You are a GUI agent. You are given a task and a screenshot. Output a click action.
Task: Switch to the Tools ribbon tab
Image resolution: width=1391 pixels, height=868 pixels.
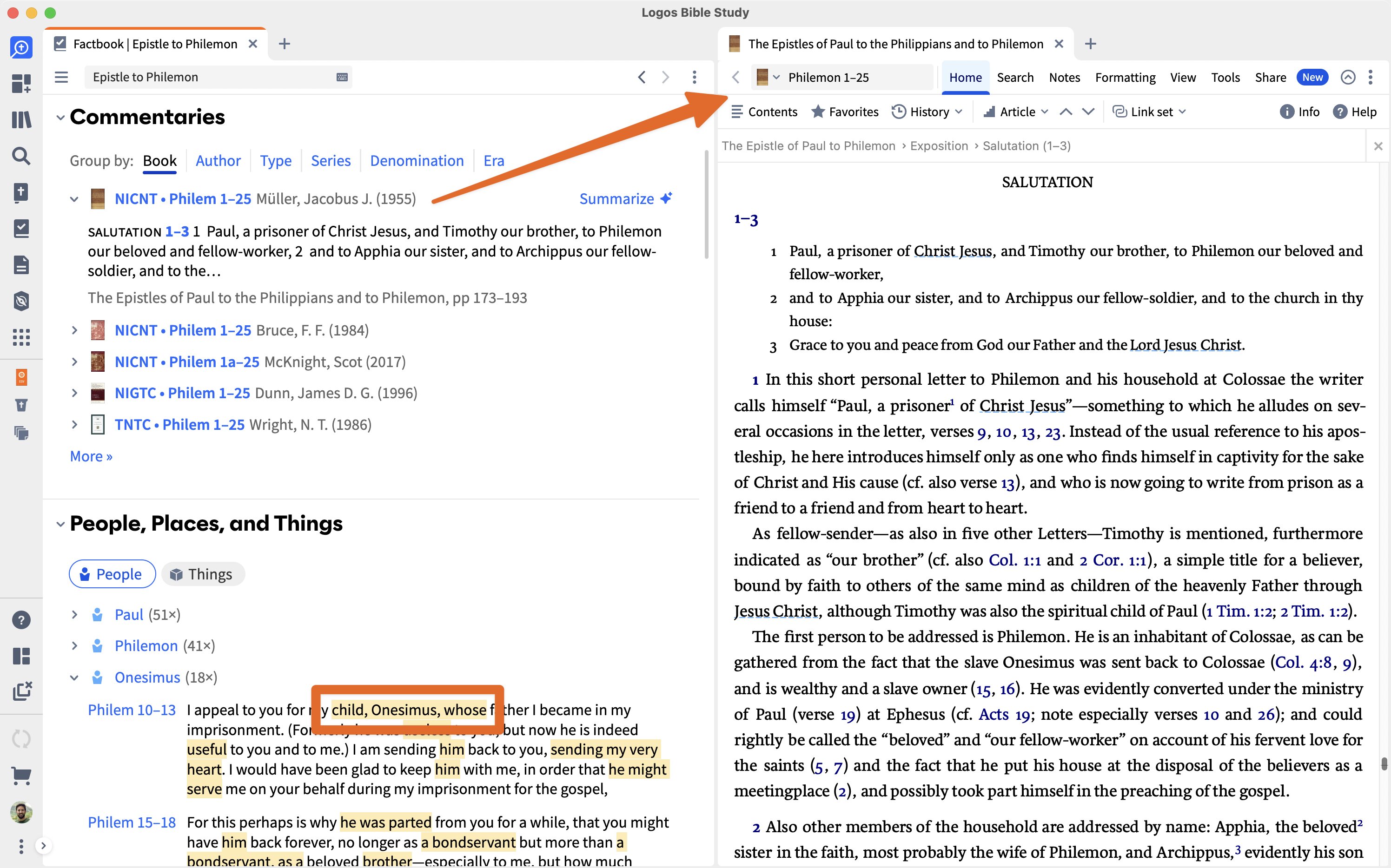pyautogui.click(x=1225, y=77)
